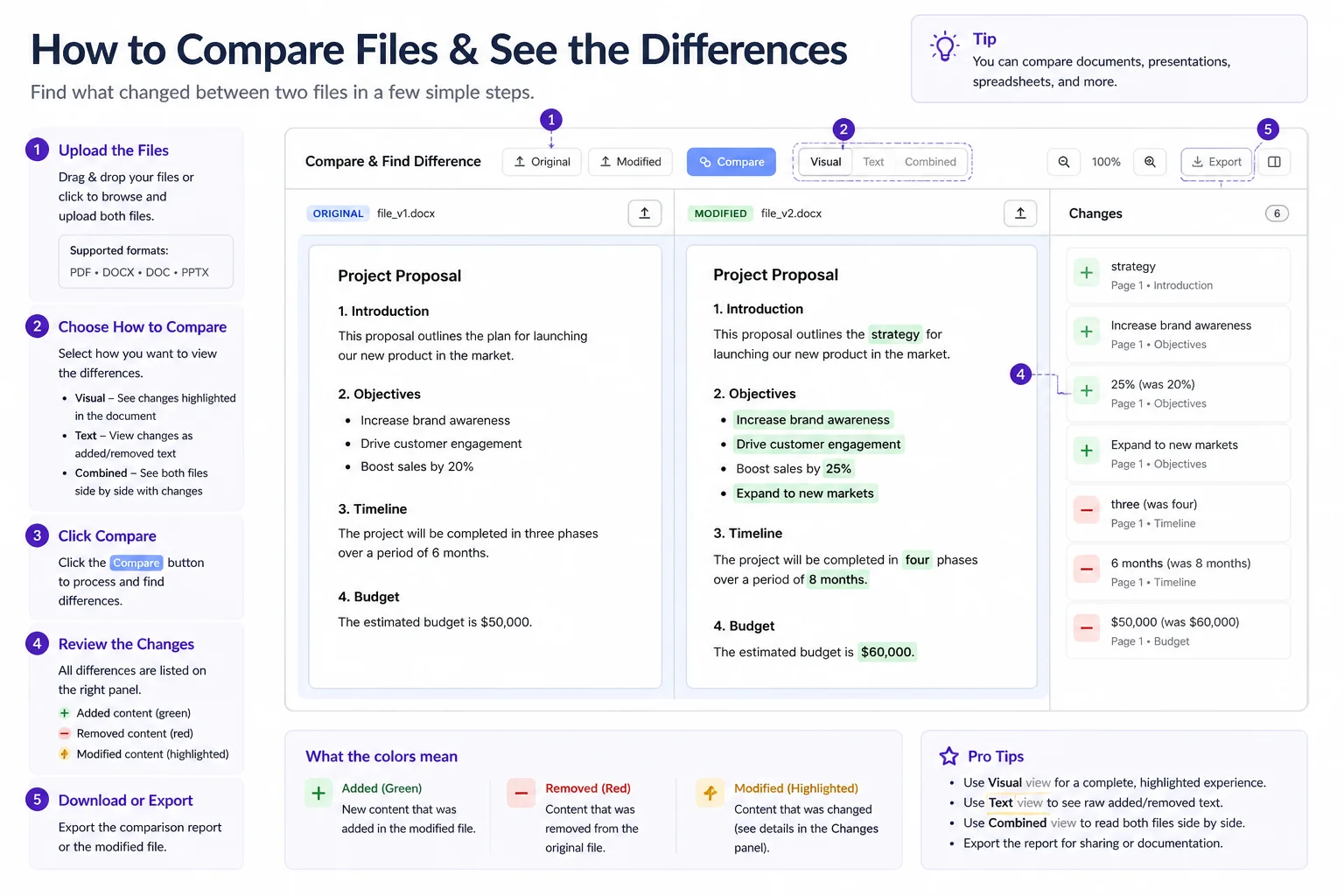
Task: Click the ORIGINAL badge label
Action: 338,213
